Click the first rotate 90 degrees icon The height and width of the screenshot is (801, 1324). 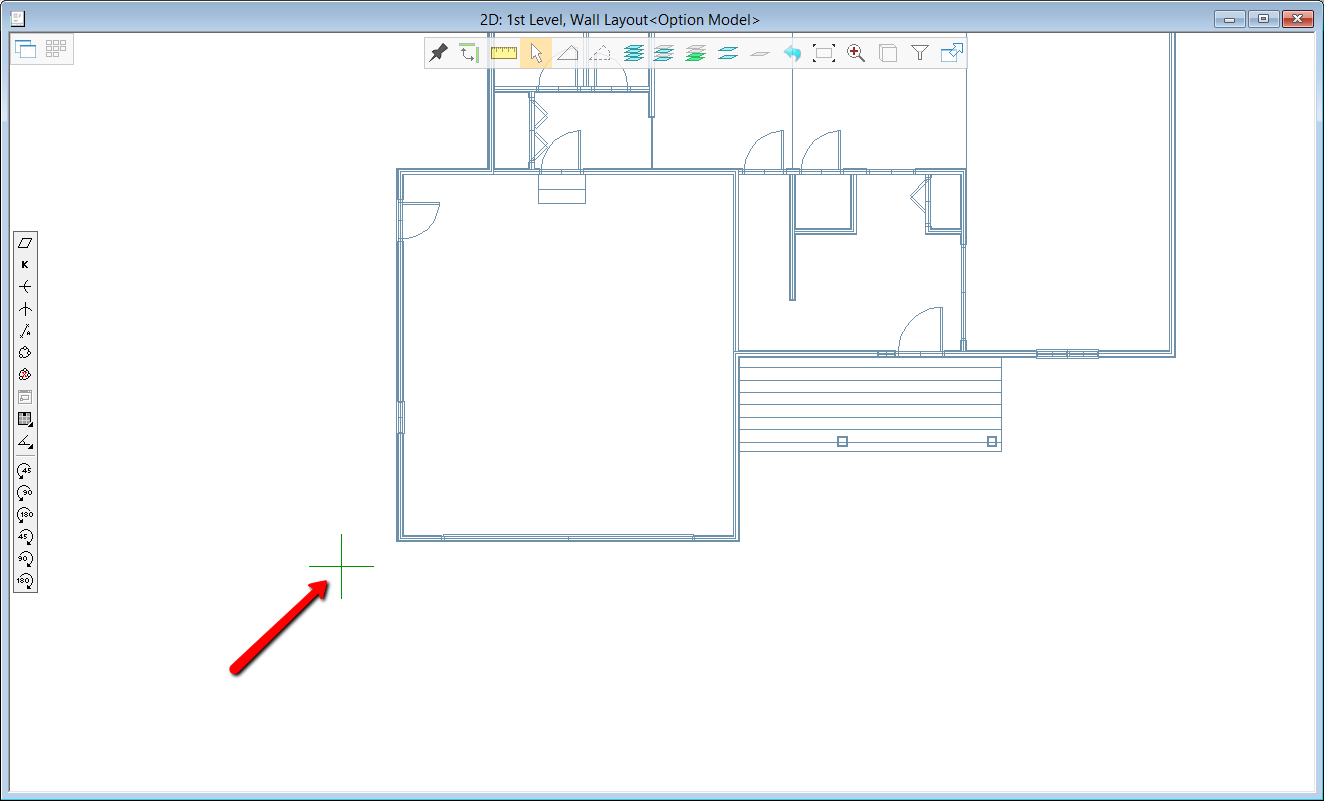(x=25, y=492)
